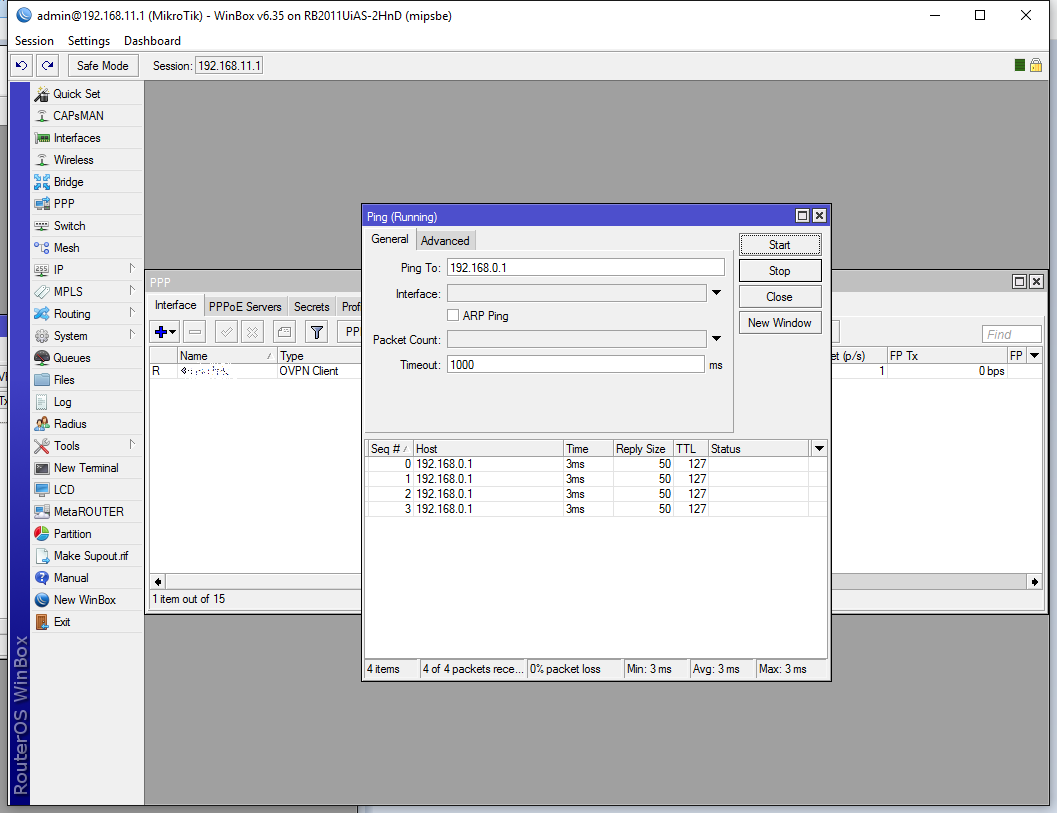This screenshot has width=1057, height=813.
Task: Toggle Safe Mode
Action: pyautogui.click(x=102, y=65)
